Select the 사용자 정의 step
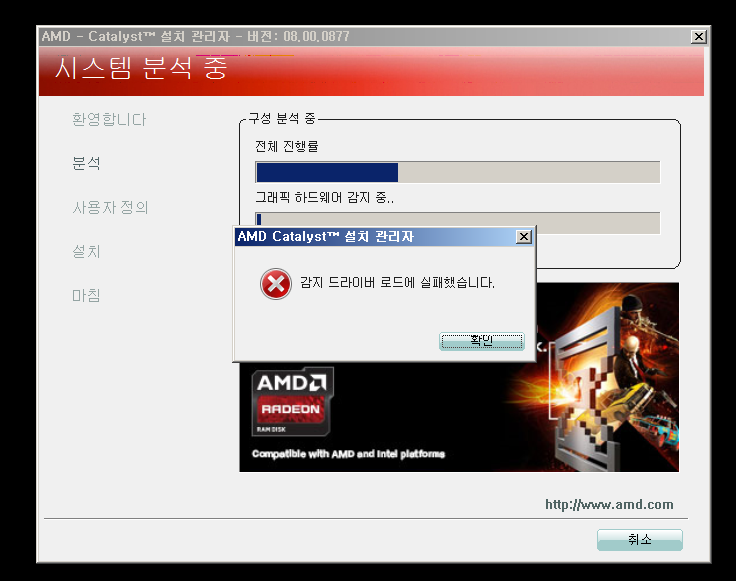The image size is (736, 581). tap(110, 207)
